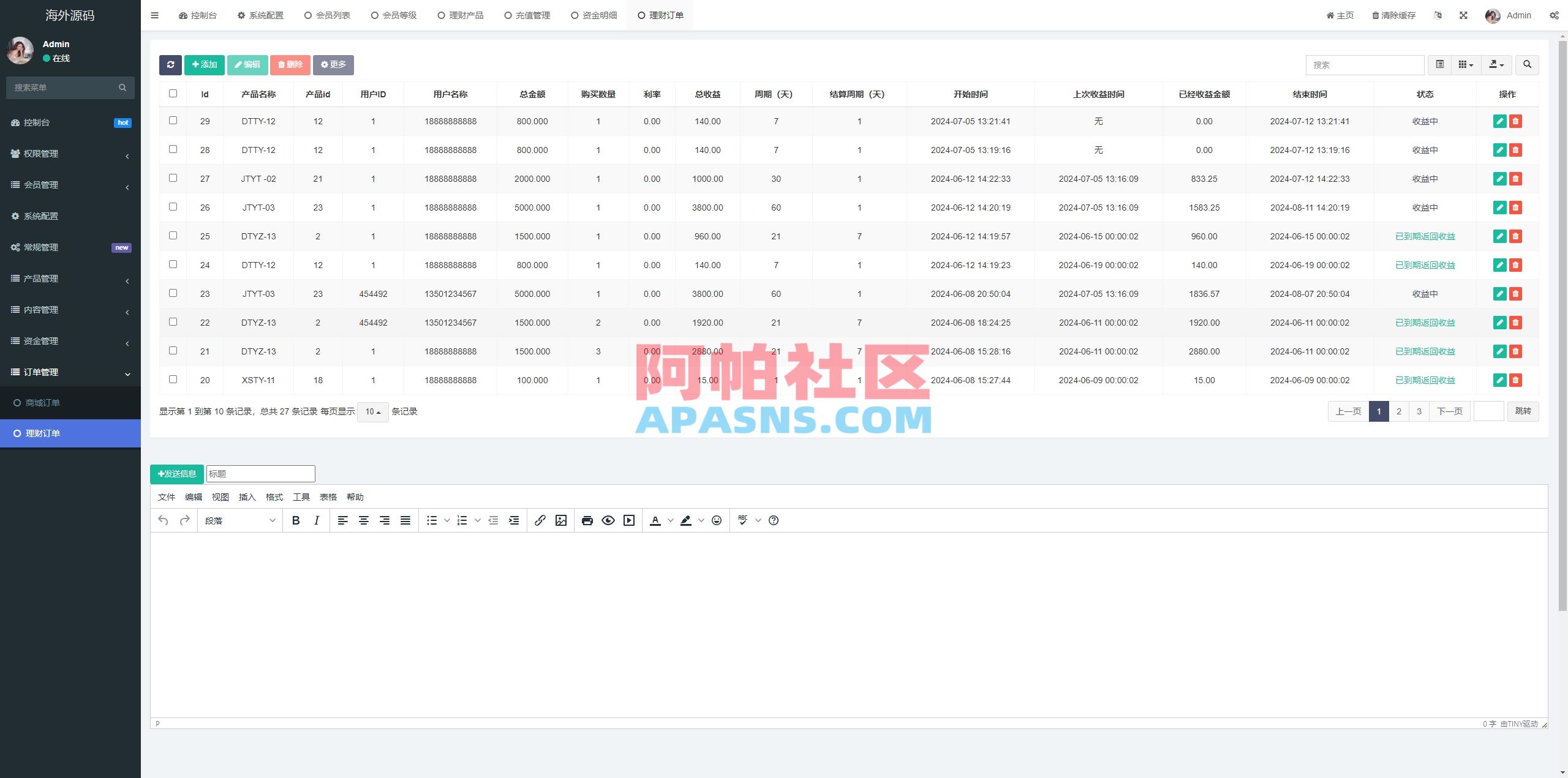
Task: Open the page size dropdown showing 10
Action: (372, 411)
